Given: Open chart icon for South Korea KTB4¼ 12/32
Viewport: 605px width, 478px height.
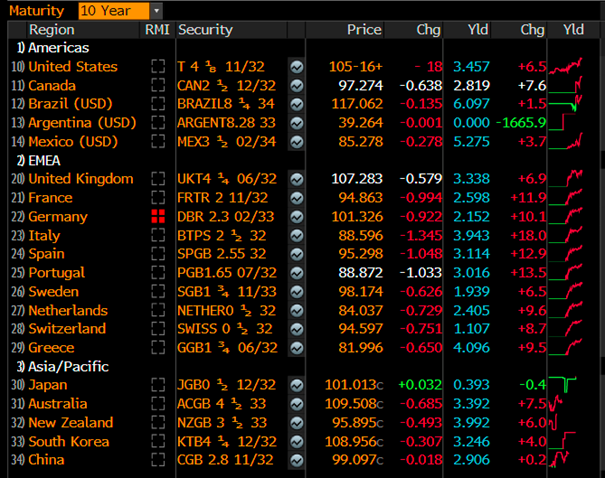Looking at the screenshot, I should [296, 442].
